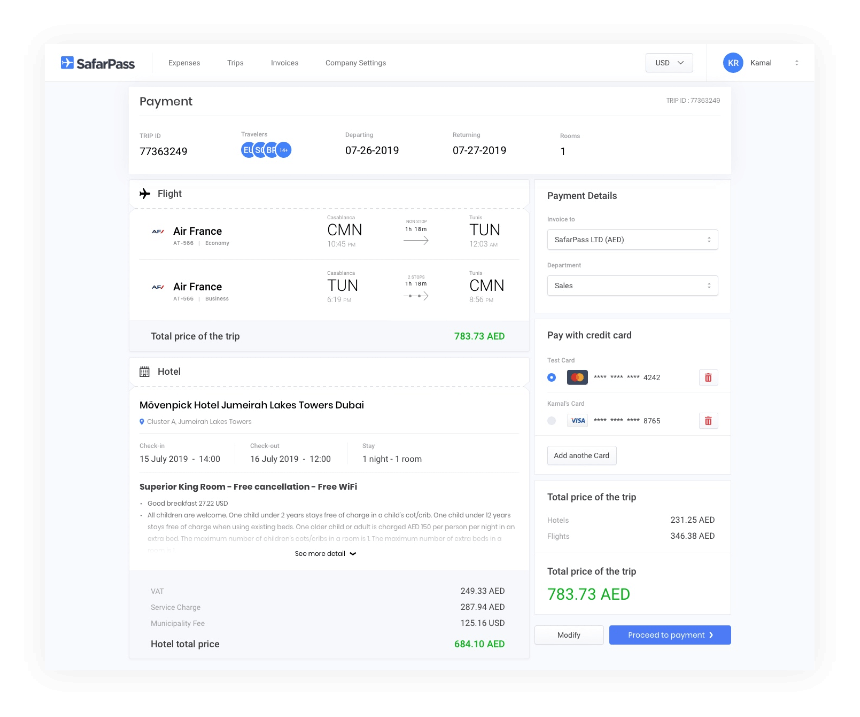The image size is (860, 717).
Task: Click the hotel building icon beside Hotel
Action: (x=144, y=372)
